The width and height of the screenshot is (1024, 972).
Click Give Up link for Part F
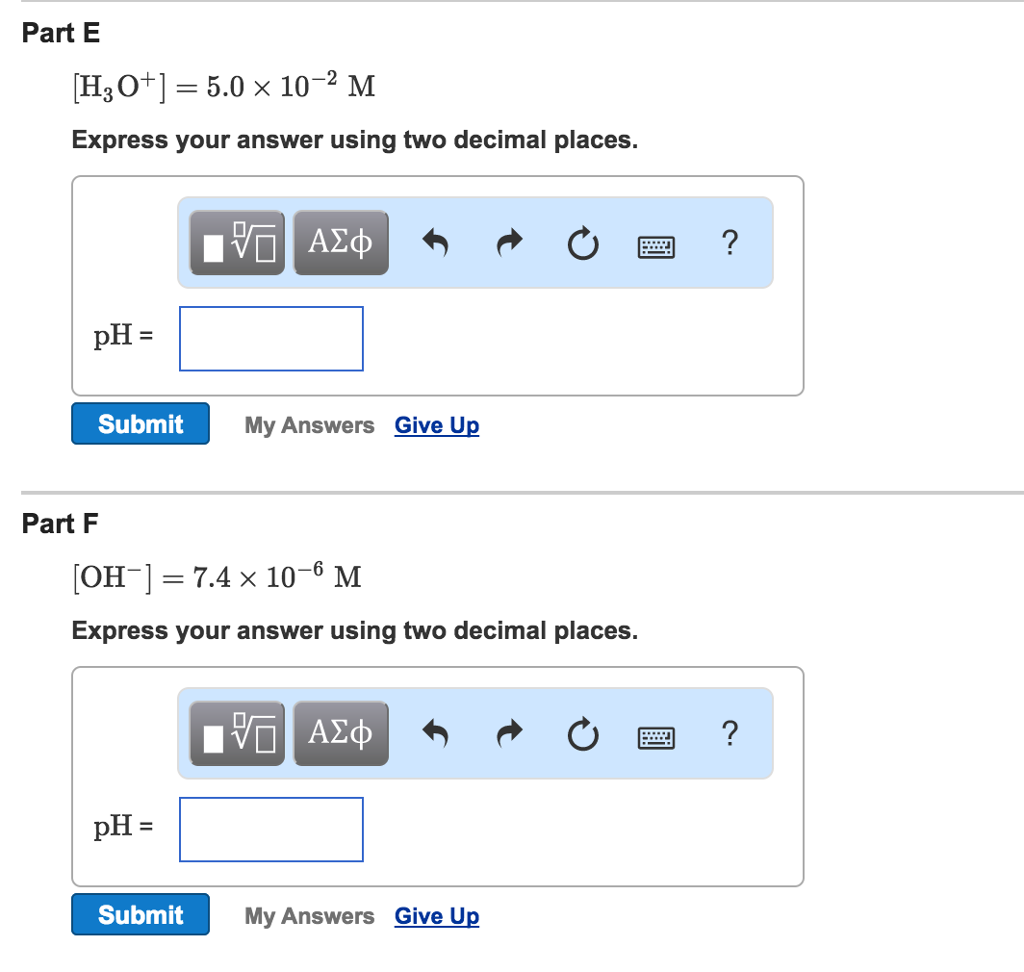[x=437, y=916]
